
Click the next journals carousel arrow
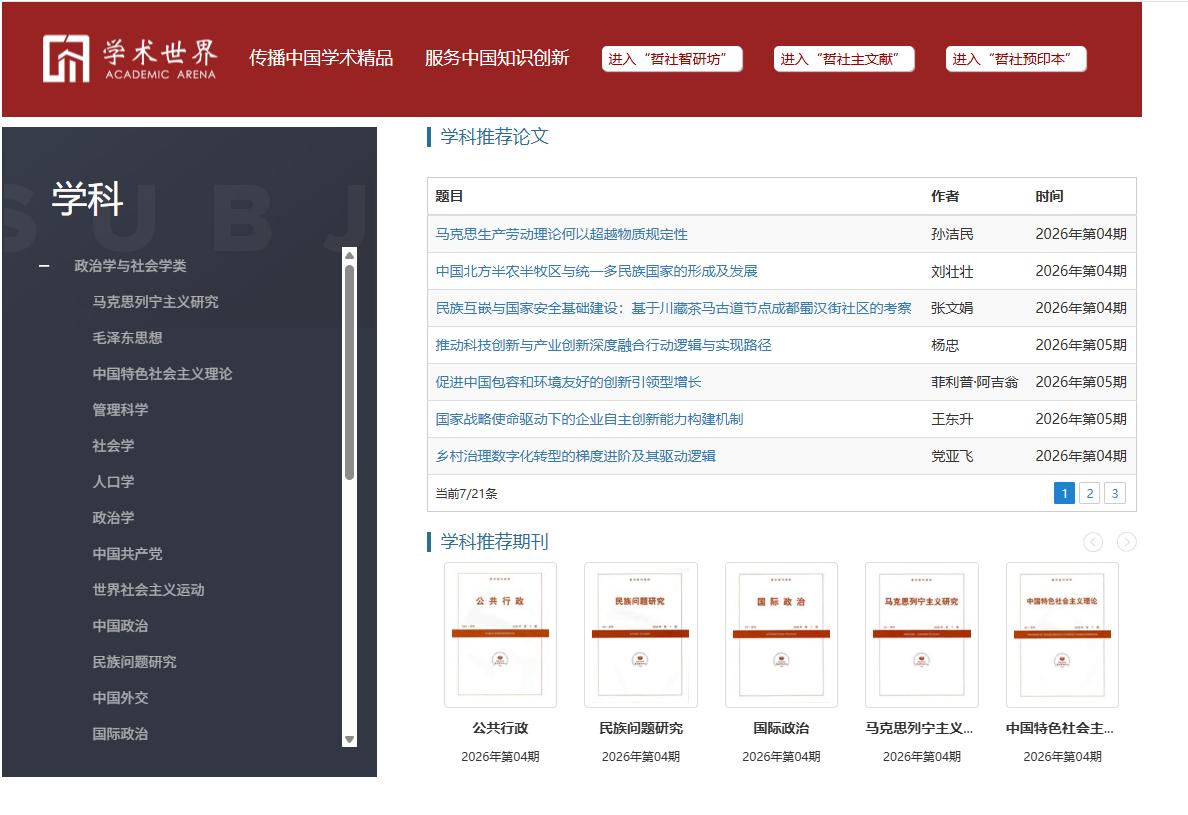click(1127, 542)
